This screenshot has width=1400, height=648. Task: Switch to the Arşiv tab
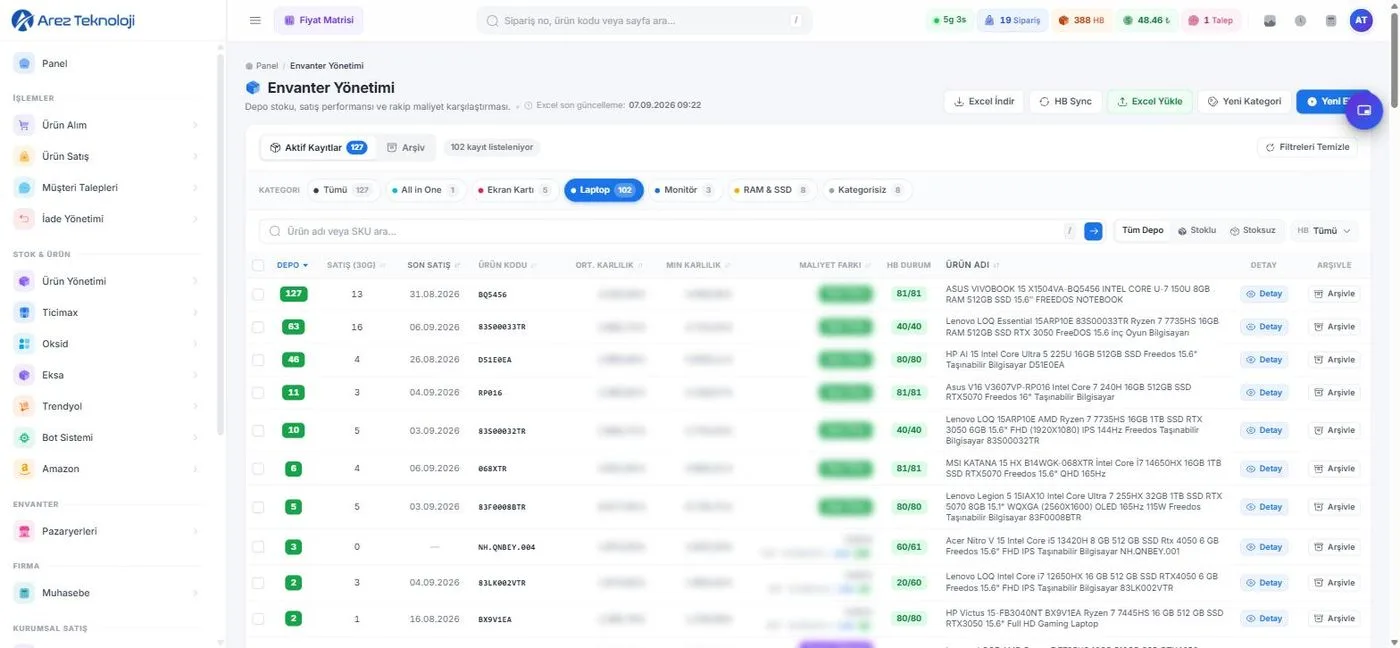(x=406, y=147)
